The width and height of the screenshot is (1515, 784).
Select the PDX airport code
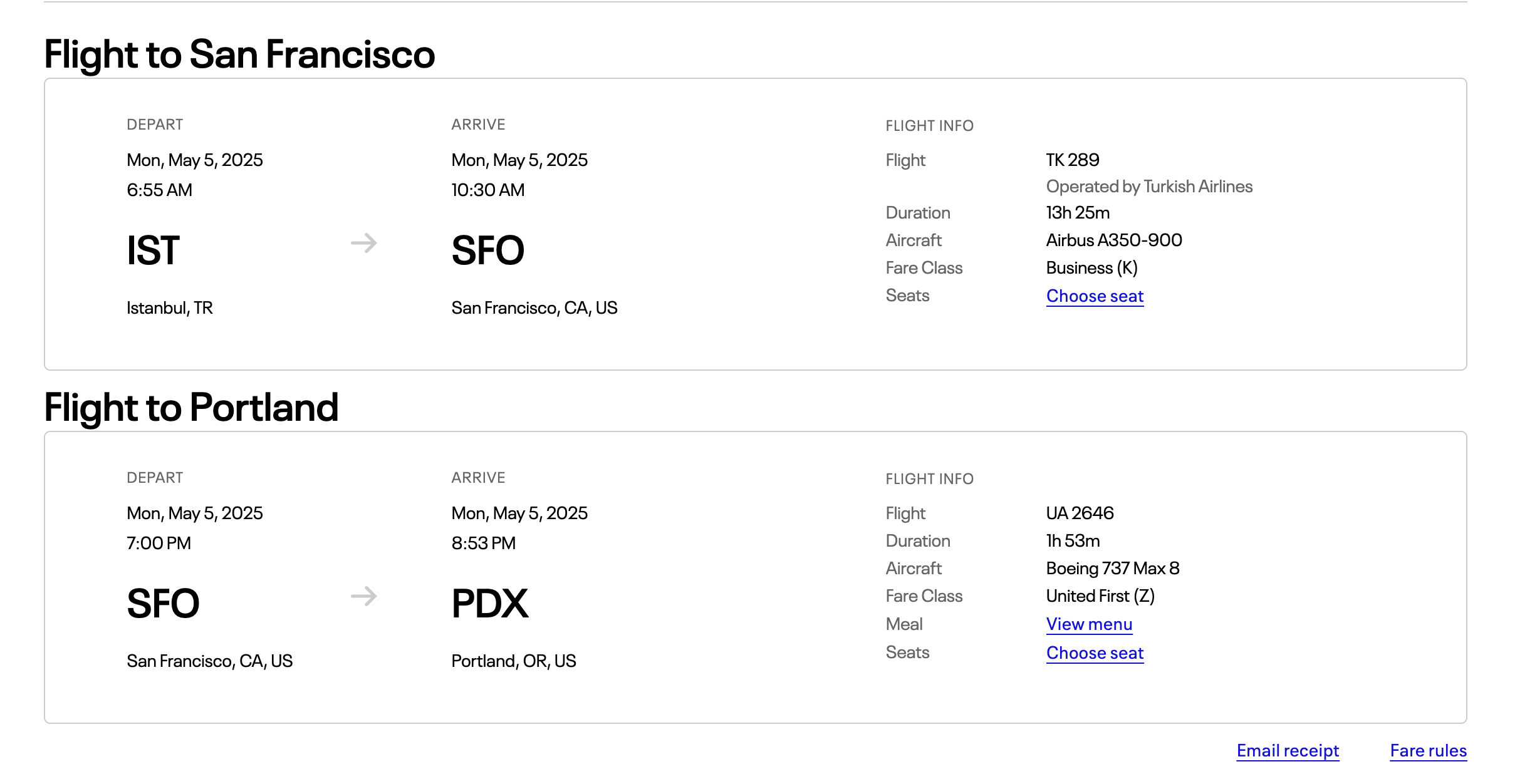[489, 604]
